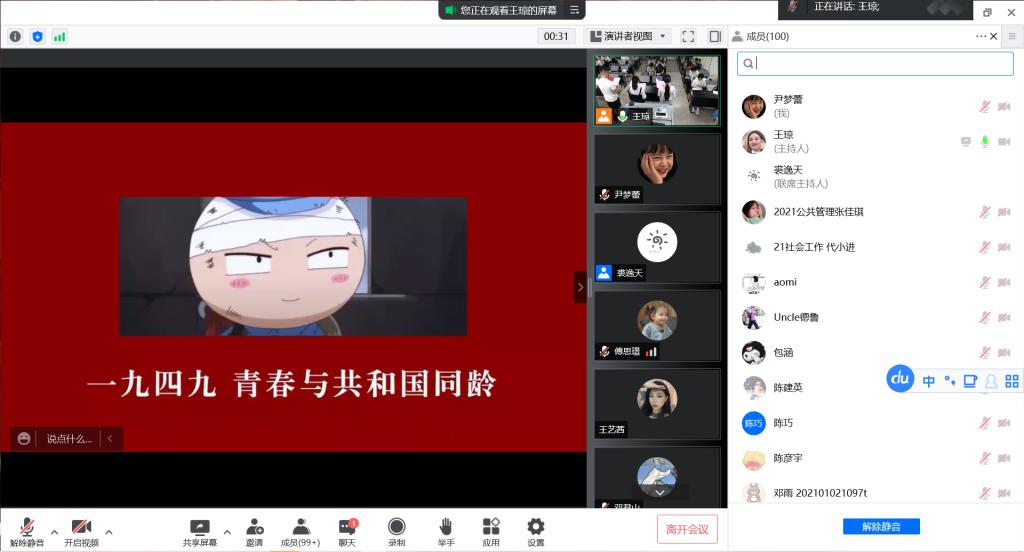This screenshot has width=1024, height=552.
Task: Raise hand using 举手 icon
Action: (445, 529)
